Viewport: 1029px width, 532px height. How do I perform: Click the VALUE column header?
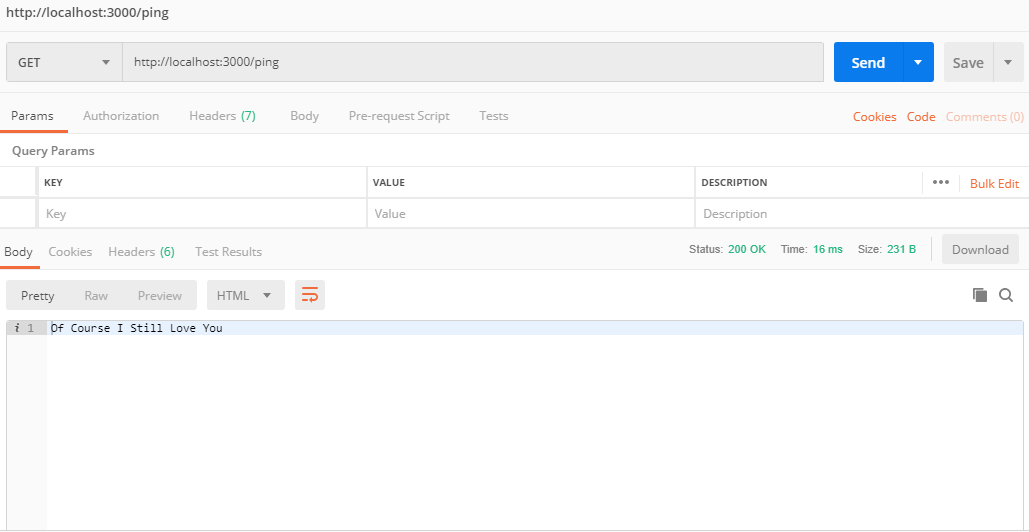pyautogui.click(x=388, y=182)
